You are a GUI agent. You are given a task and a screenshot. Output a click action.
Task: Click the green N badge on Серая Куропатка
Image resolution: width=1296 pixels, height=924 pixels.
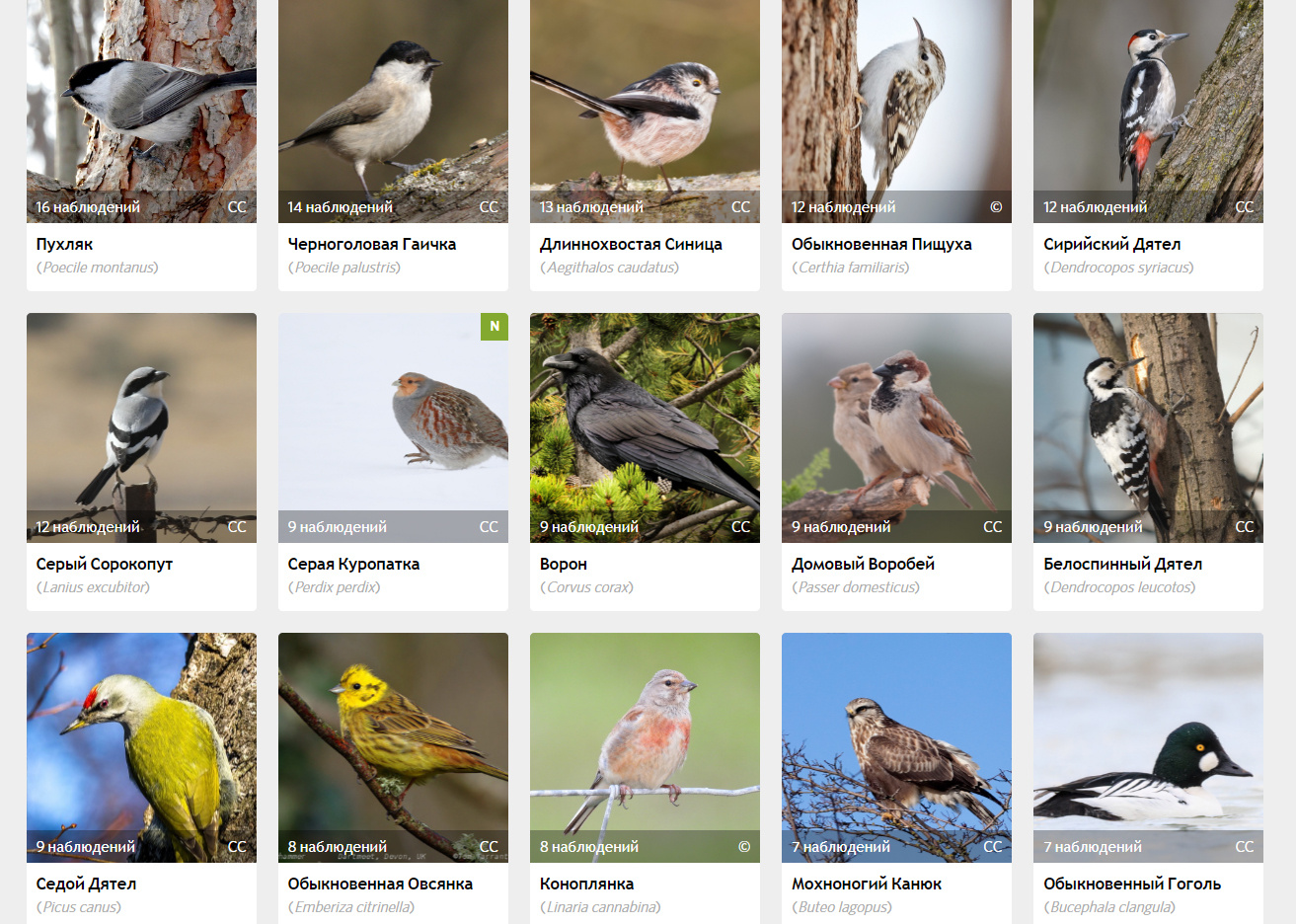point(495,327)
